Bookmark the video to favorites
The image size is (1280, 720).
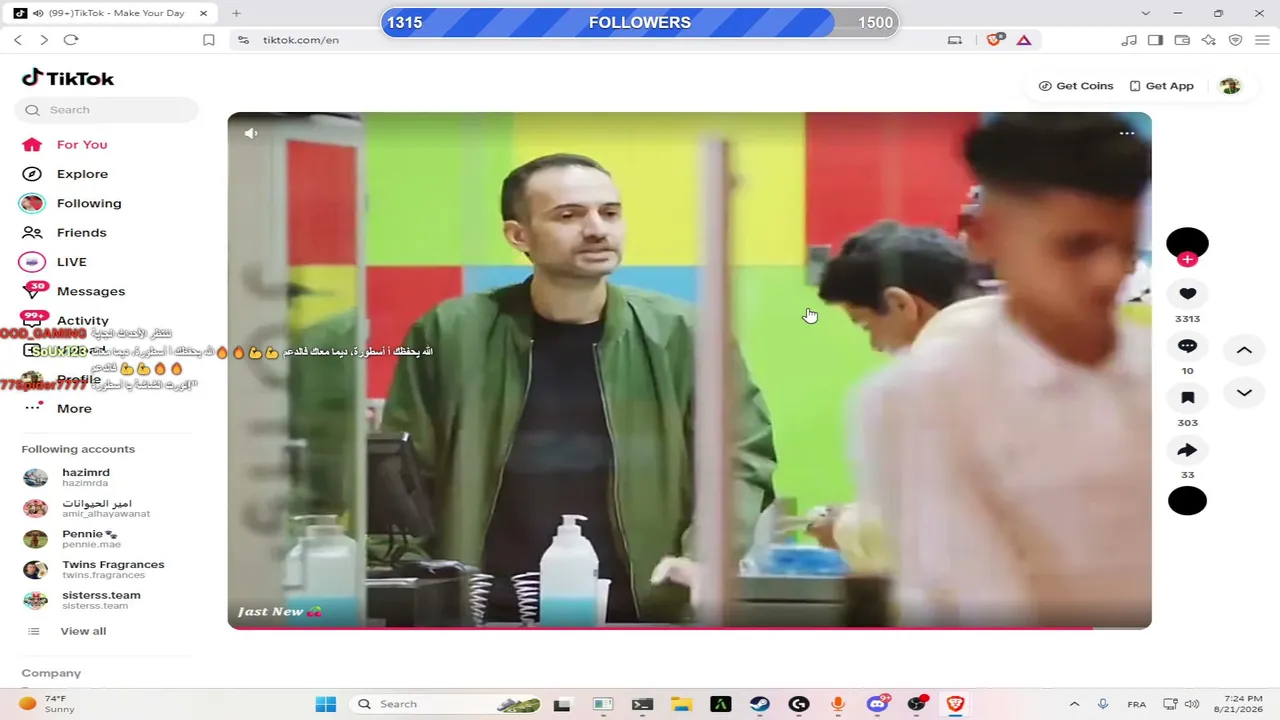pos(1187,398)
